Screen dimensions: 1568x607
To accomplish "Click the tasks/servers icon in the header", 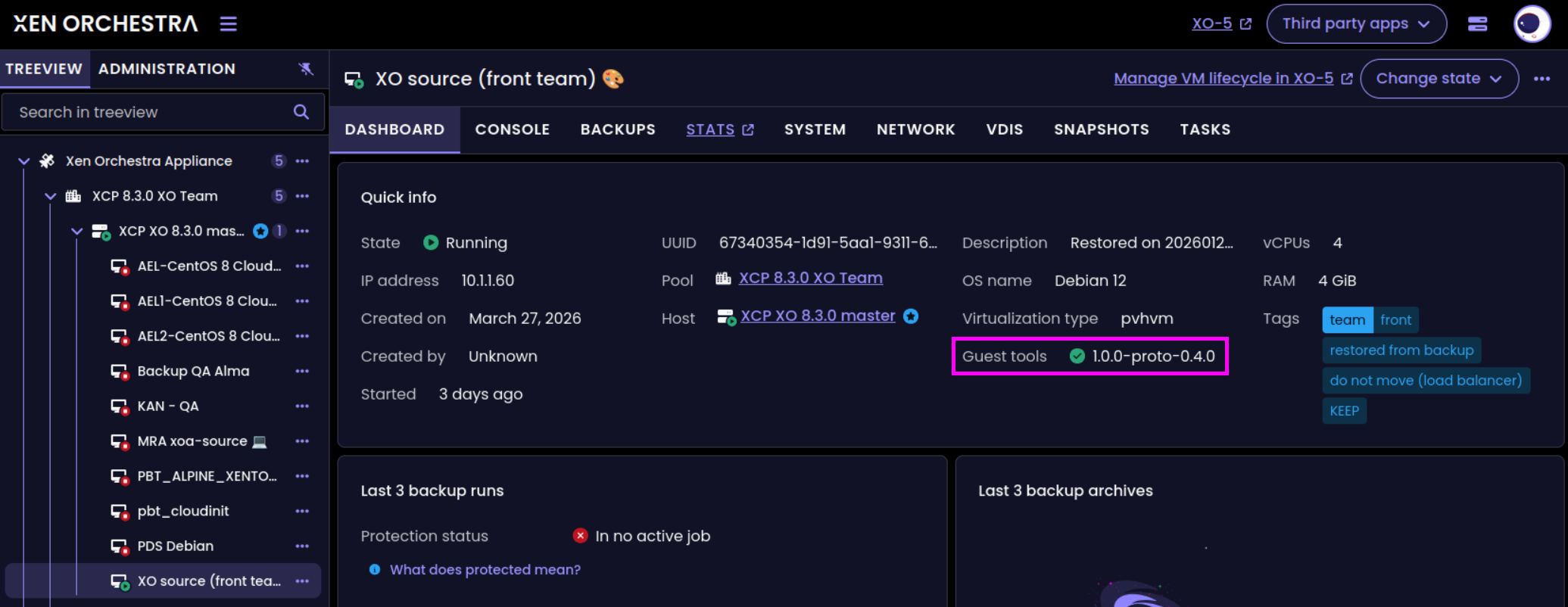I will (1477, 24).
